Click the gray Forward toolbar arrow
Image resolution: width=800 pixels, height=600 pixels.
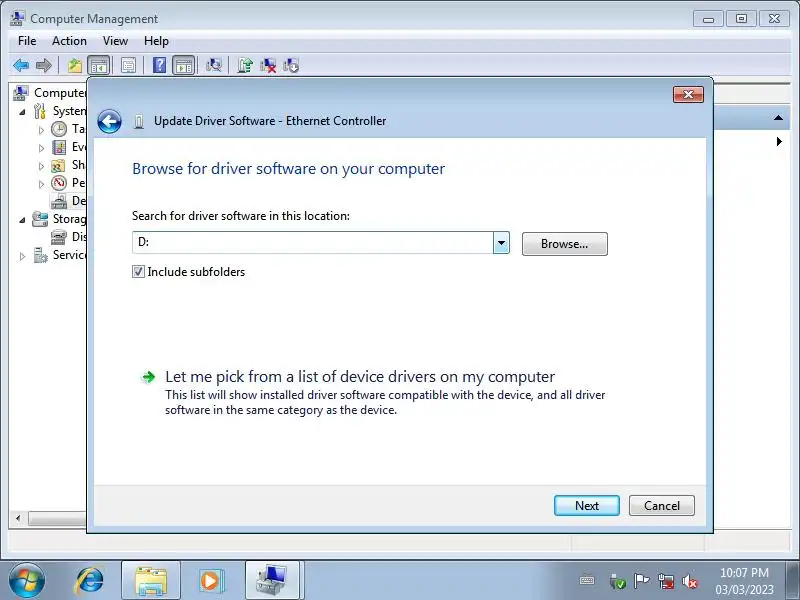pos(44,65)
